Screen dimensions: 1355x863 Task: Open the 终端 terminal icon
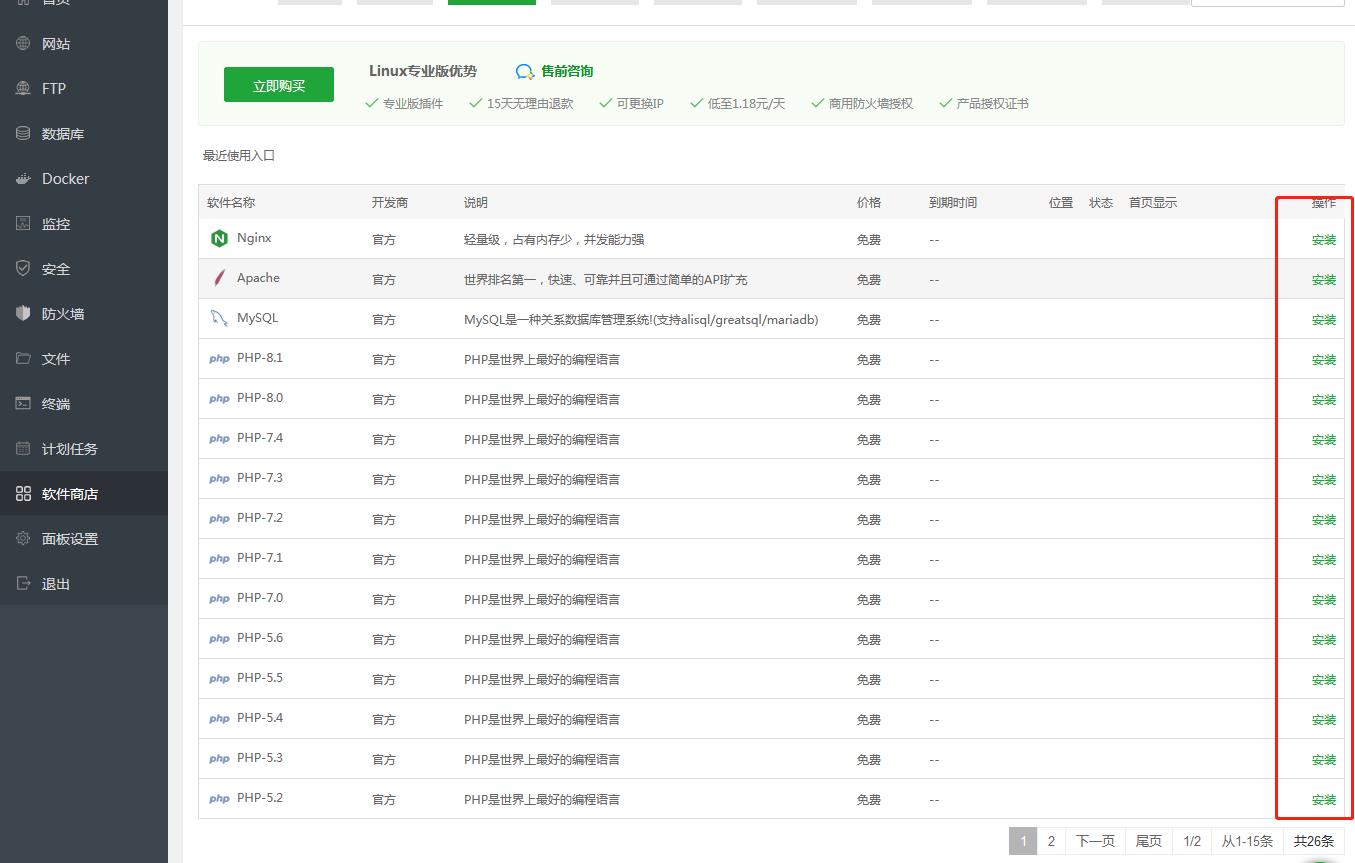(x=23, y=404)
